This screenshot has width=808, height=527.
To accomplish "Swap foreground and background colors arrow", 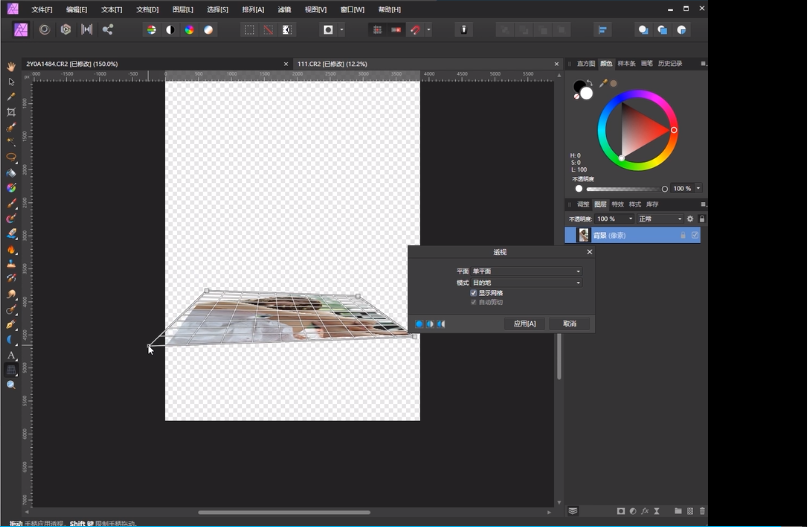I will tap(590, 83).
